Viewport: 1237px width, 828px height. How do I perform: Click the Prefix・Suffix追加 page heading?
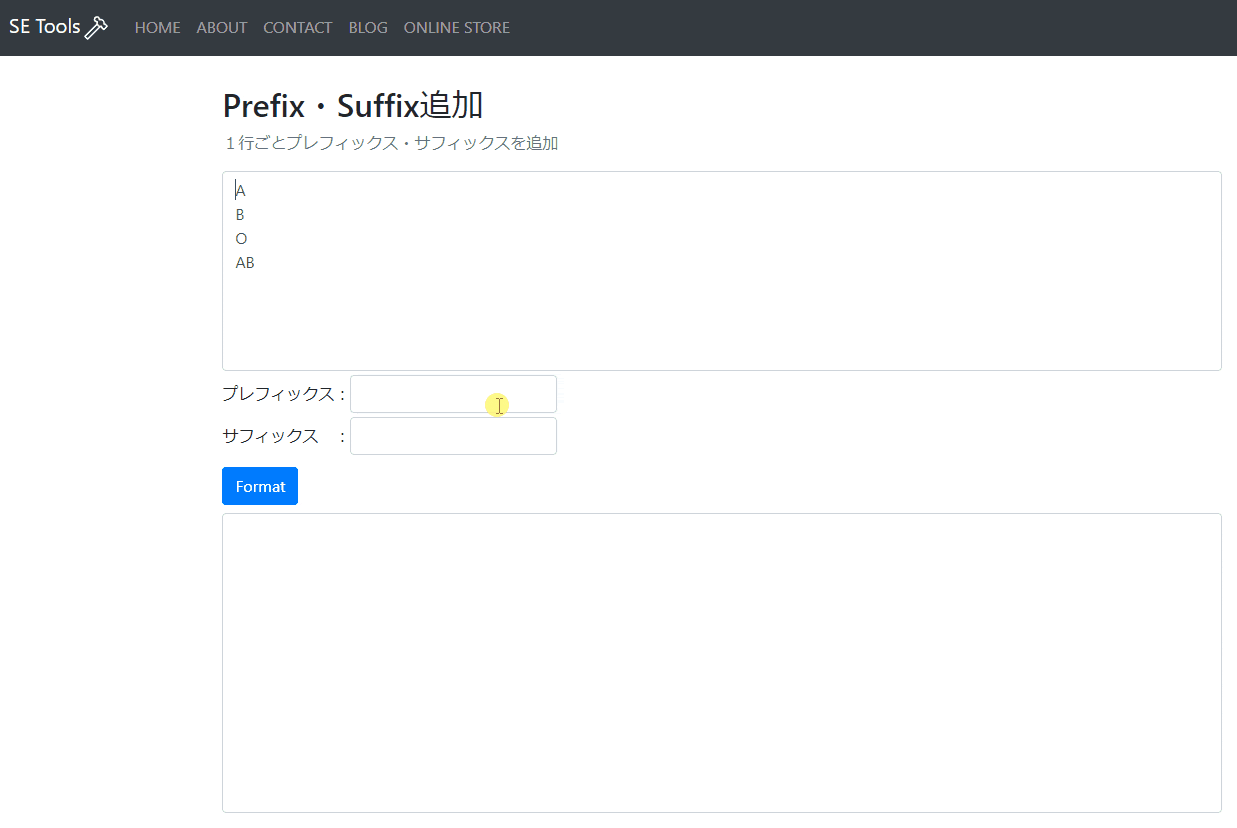point(352,104)
